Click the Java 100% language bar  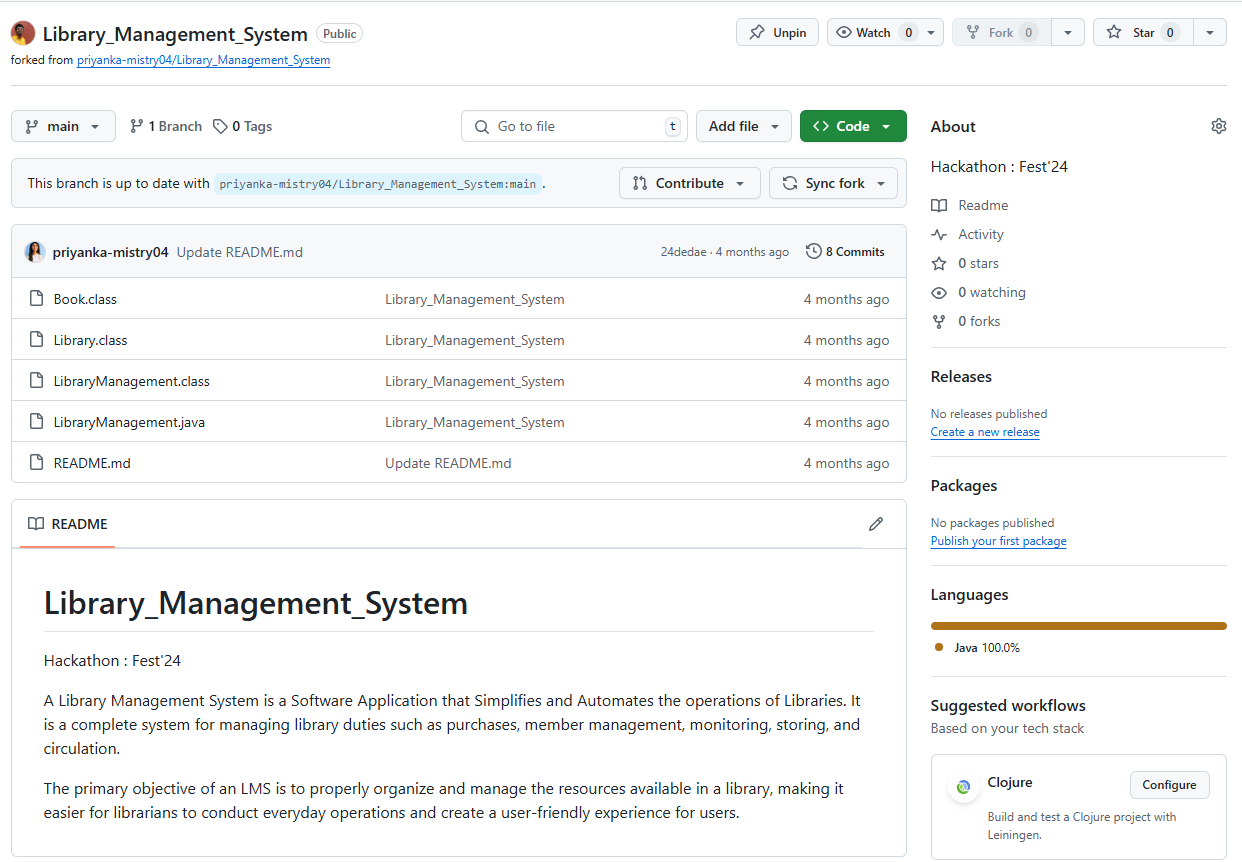coord(1078,626)
